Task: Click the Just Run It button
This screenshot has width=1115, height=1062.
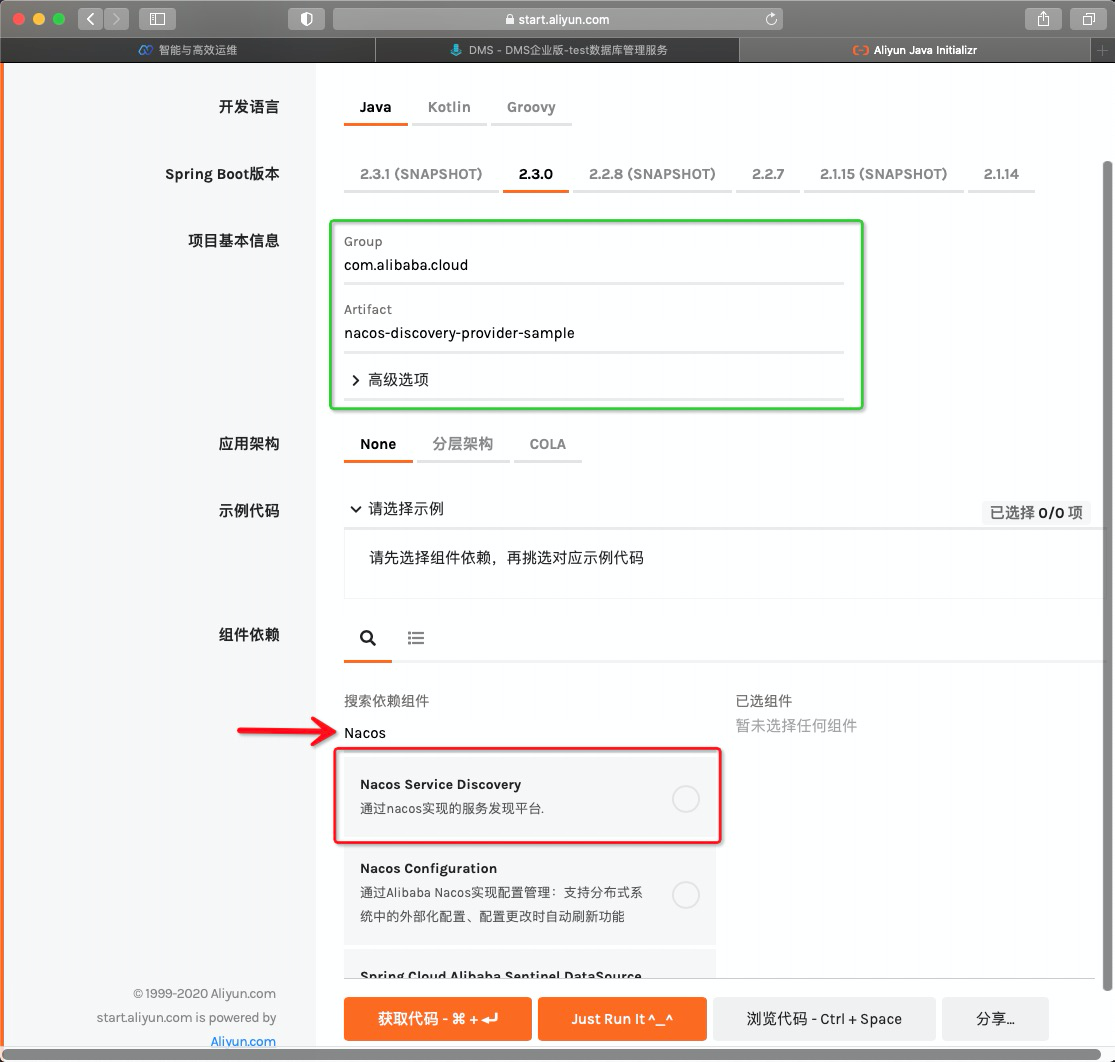Action: pos(622,1019)
